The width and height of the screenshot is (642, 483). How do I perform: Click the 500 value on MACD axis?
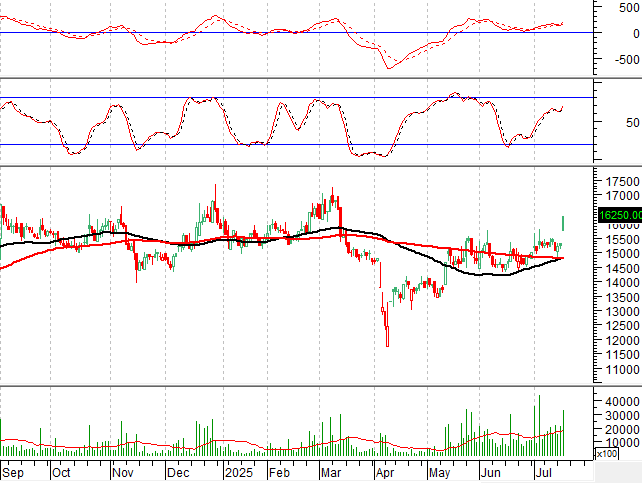point(630,8)
